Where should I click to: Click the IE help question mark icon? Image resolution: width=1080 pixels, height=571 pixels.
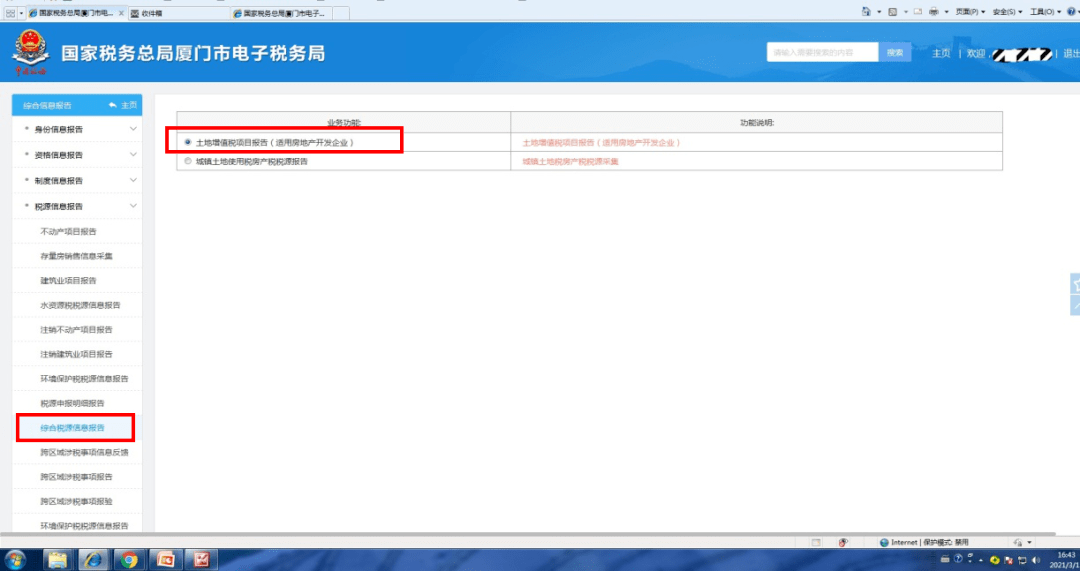click(x=1070, y=12)
